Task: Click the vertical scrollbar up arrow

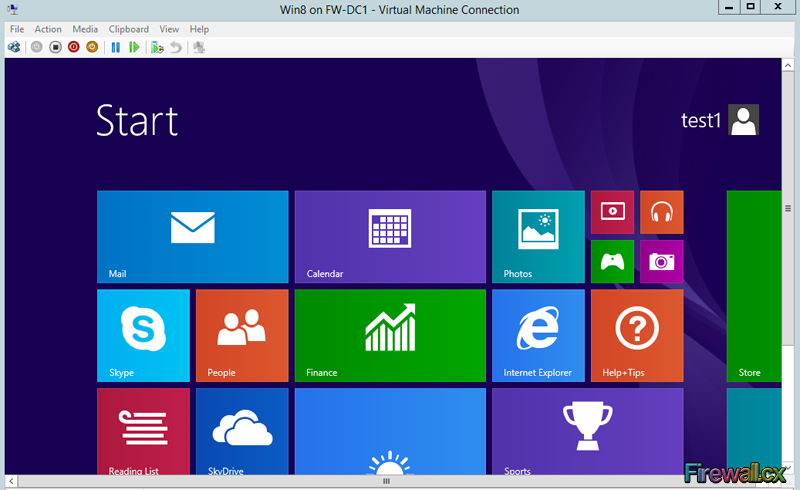Action: click(788, 65)
